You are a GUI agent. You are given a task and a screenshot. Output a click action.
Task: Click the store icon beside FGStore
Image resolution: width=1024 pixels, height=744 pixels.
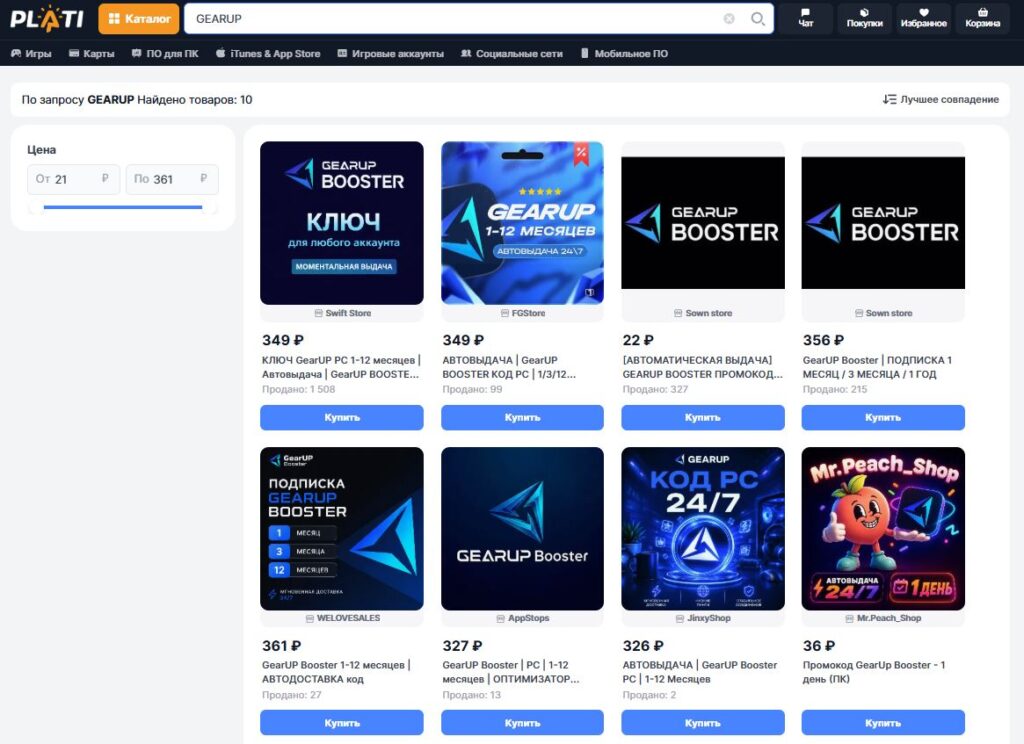pyautogui.click(x=505, y=314)
